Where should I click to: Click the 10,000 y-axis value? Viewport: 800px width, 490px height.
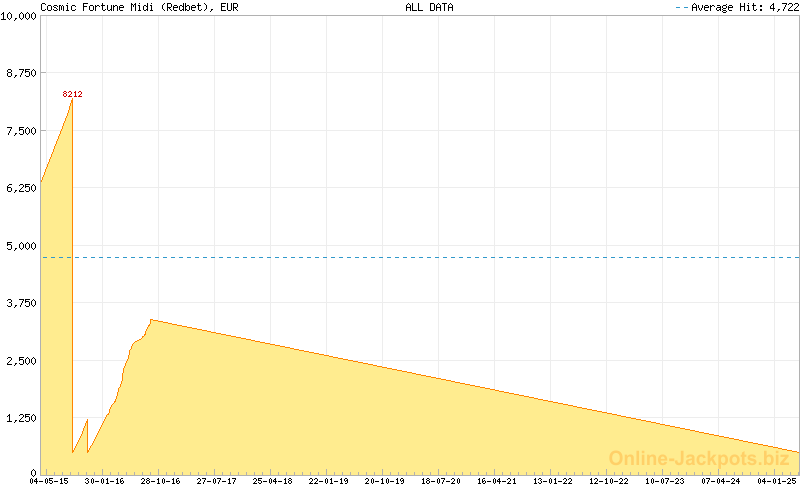click(x=20, y=16)
